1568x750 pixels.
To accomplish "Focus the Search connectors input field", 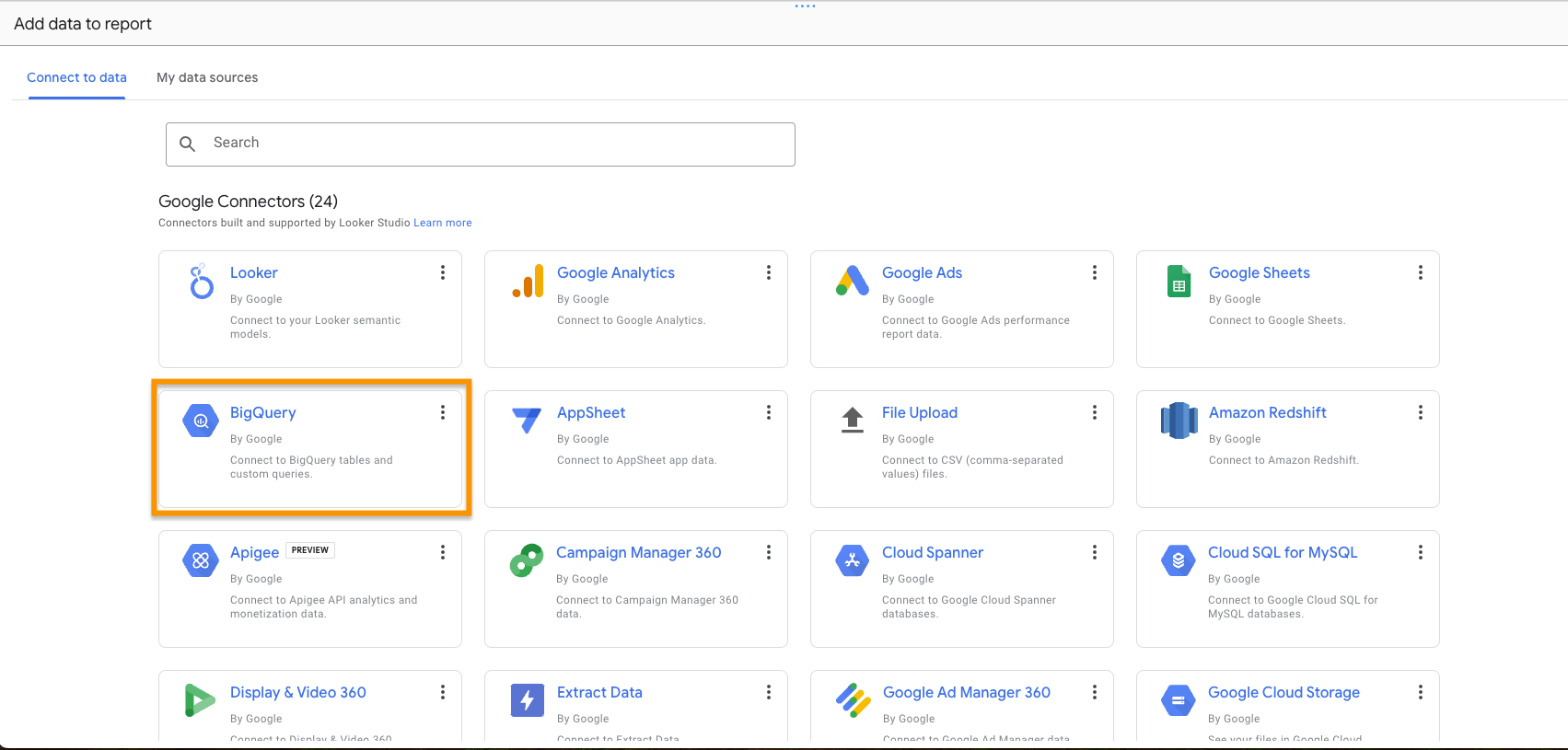I will (x=481, y=144).
